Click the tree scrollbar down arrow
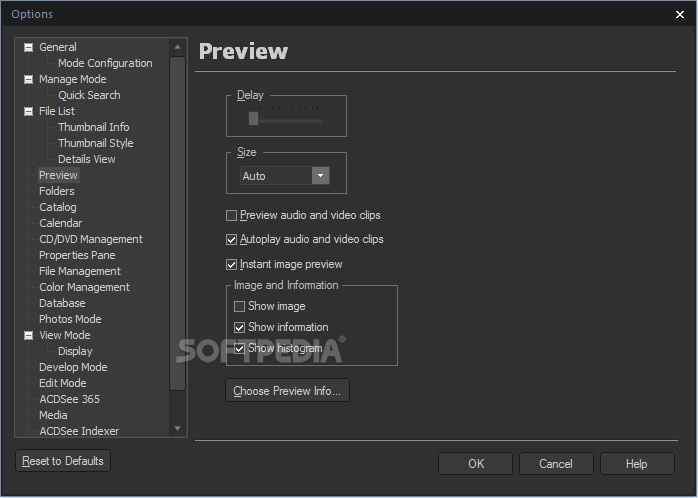The height and width of the screenshot is (498, 698). (x=178, y=429)
